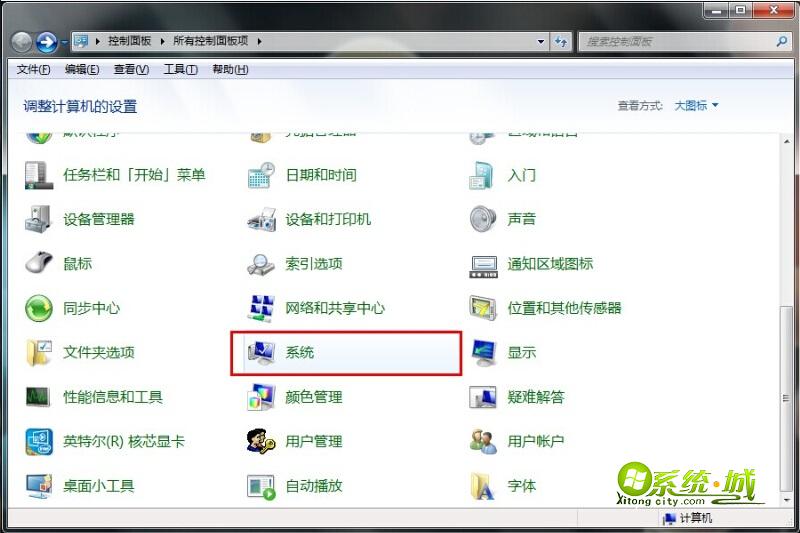800x533 pixels.
Task: Open the 工具(T) menu
Action: pos(181,69)
